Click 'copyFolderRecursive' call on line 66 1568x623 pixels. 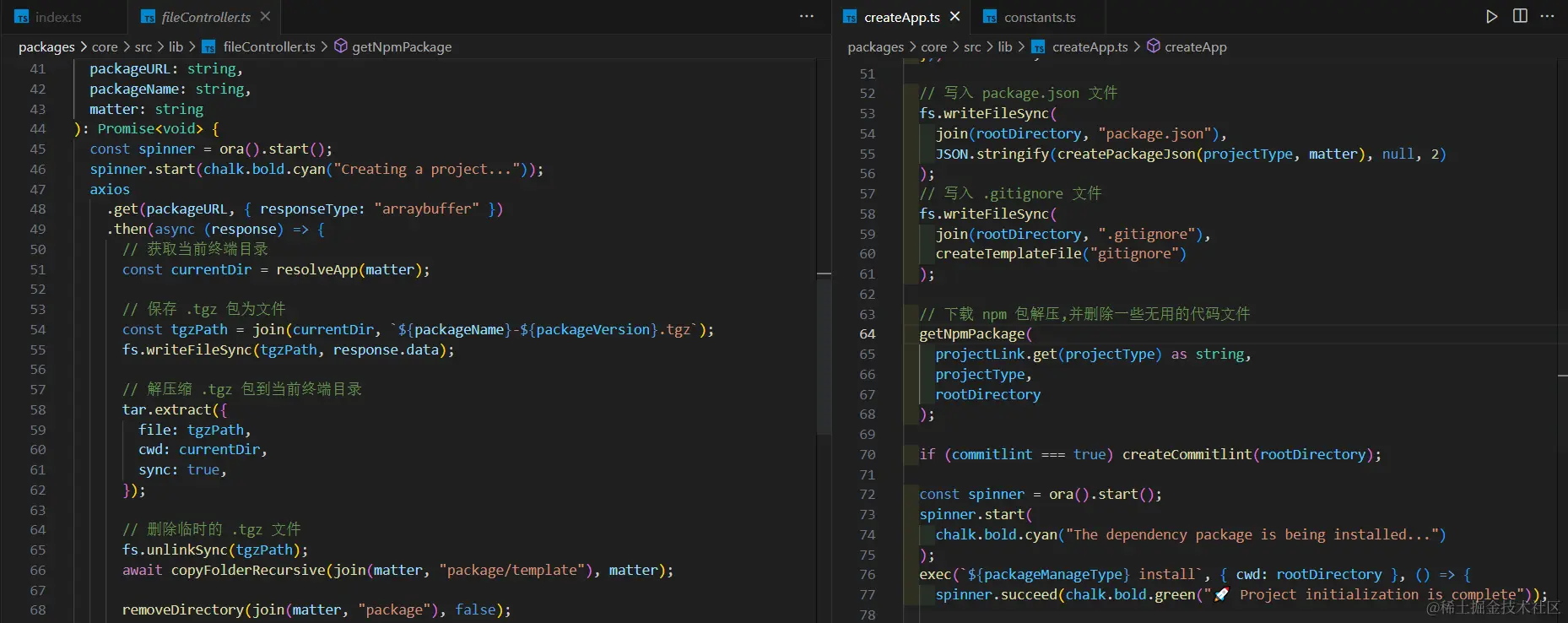(x=248, y=571)
